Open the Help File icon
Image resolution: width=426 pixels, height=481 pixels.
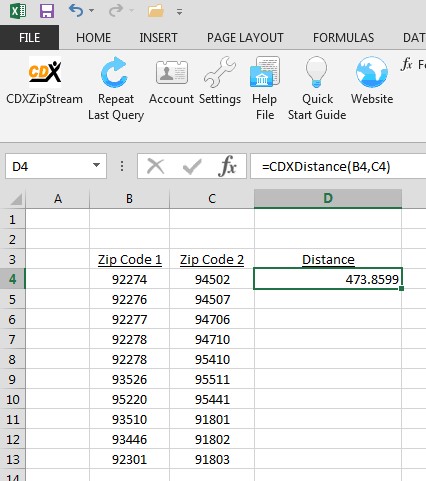[265, 72]
